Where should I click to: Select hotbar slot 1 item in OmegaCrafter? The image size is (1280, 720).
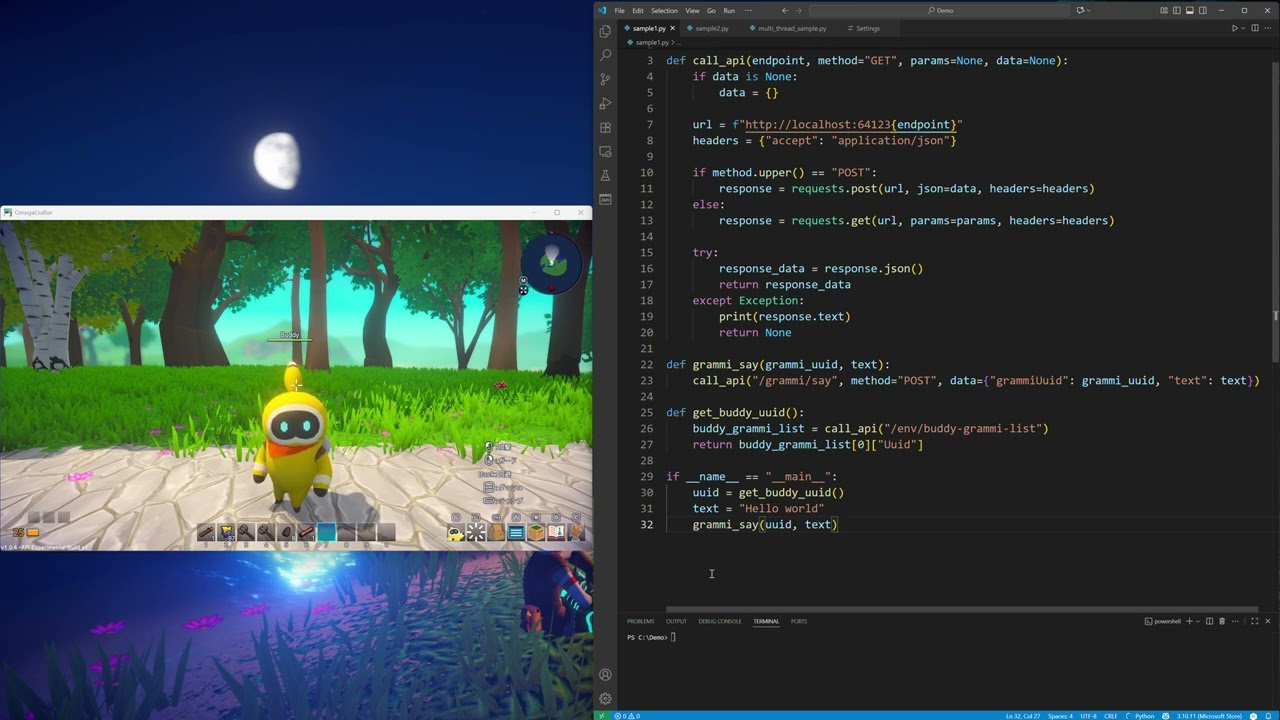click(206, 533)
